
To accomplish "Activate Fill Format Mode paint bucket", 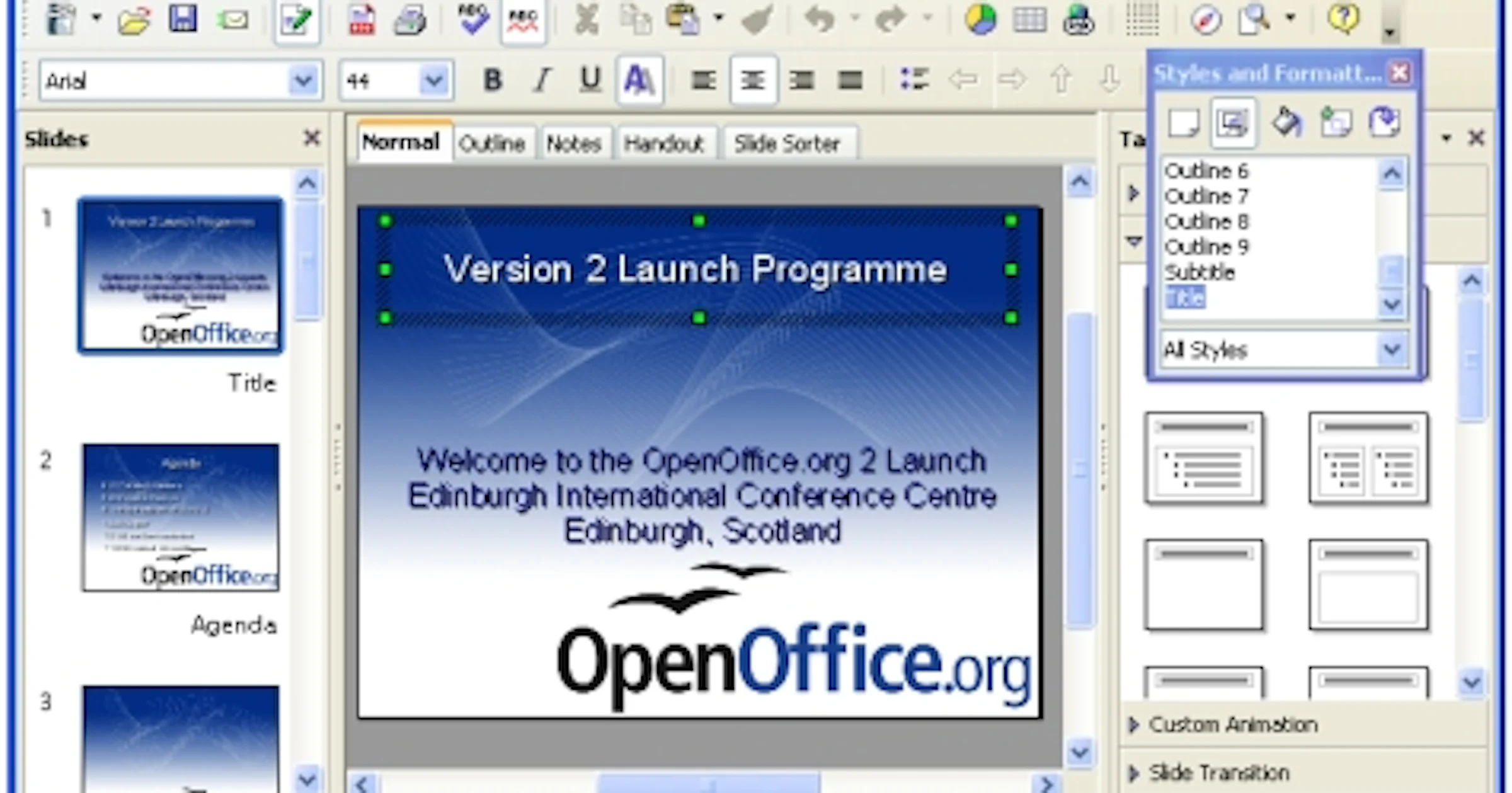I will pyautogui.click(x=1286, y=122).
